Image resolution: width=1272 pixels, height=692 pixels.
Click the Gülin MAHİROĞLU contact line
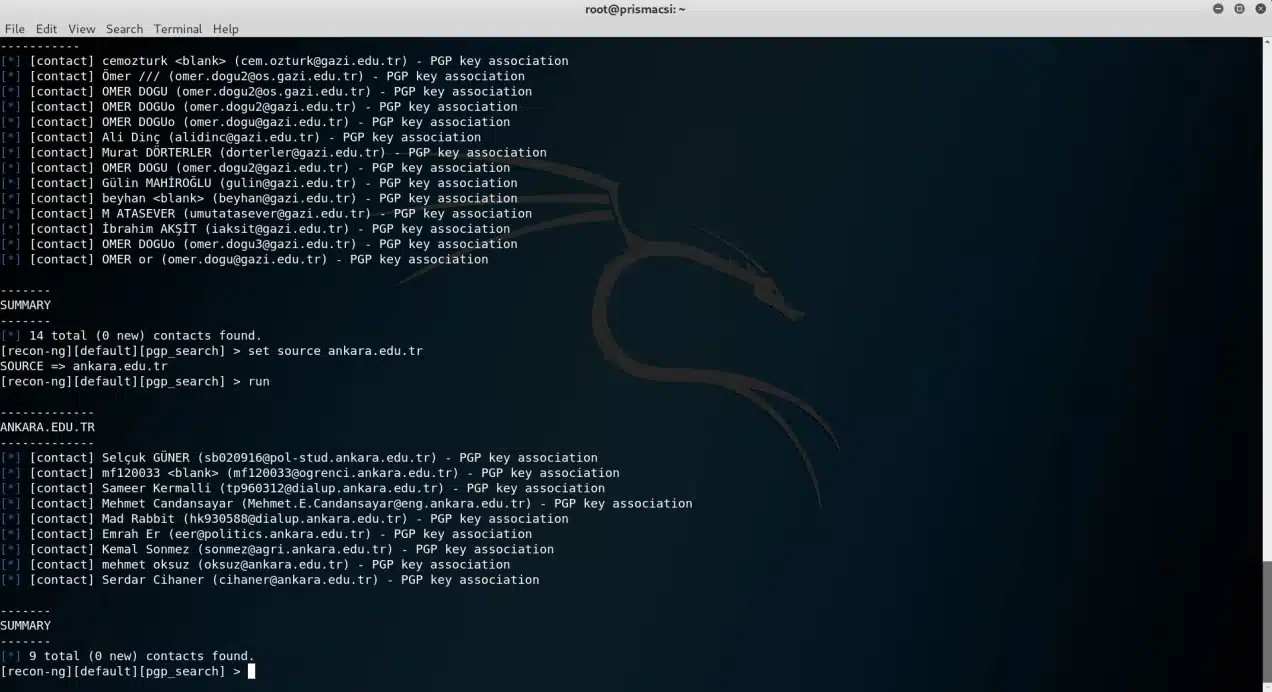(x=259, y=183)
